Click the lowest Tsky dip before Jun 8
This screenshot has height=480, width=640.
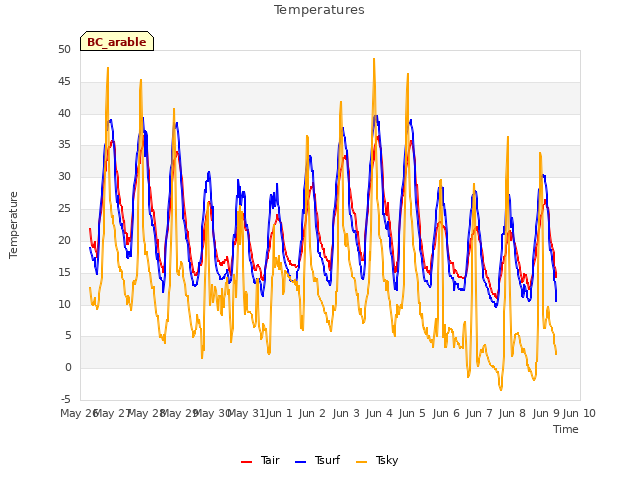click(501, 390)
